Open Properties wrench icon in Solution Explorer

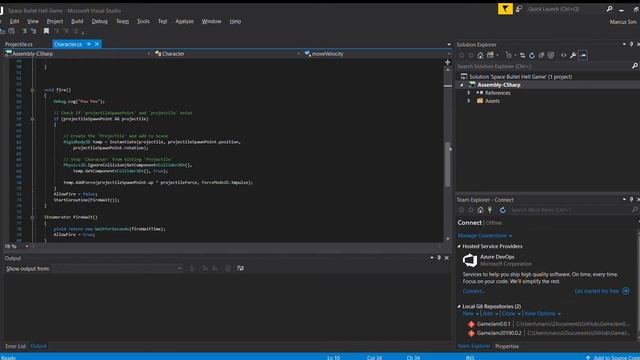[573, 55]
